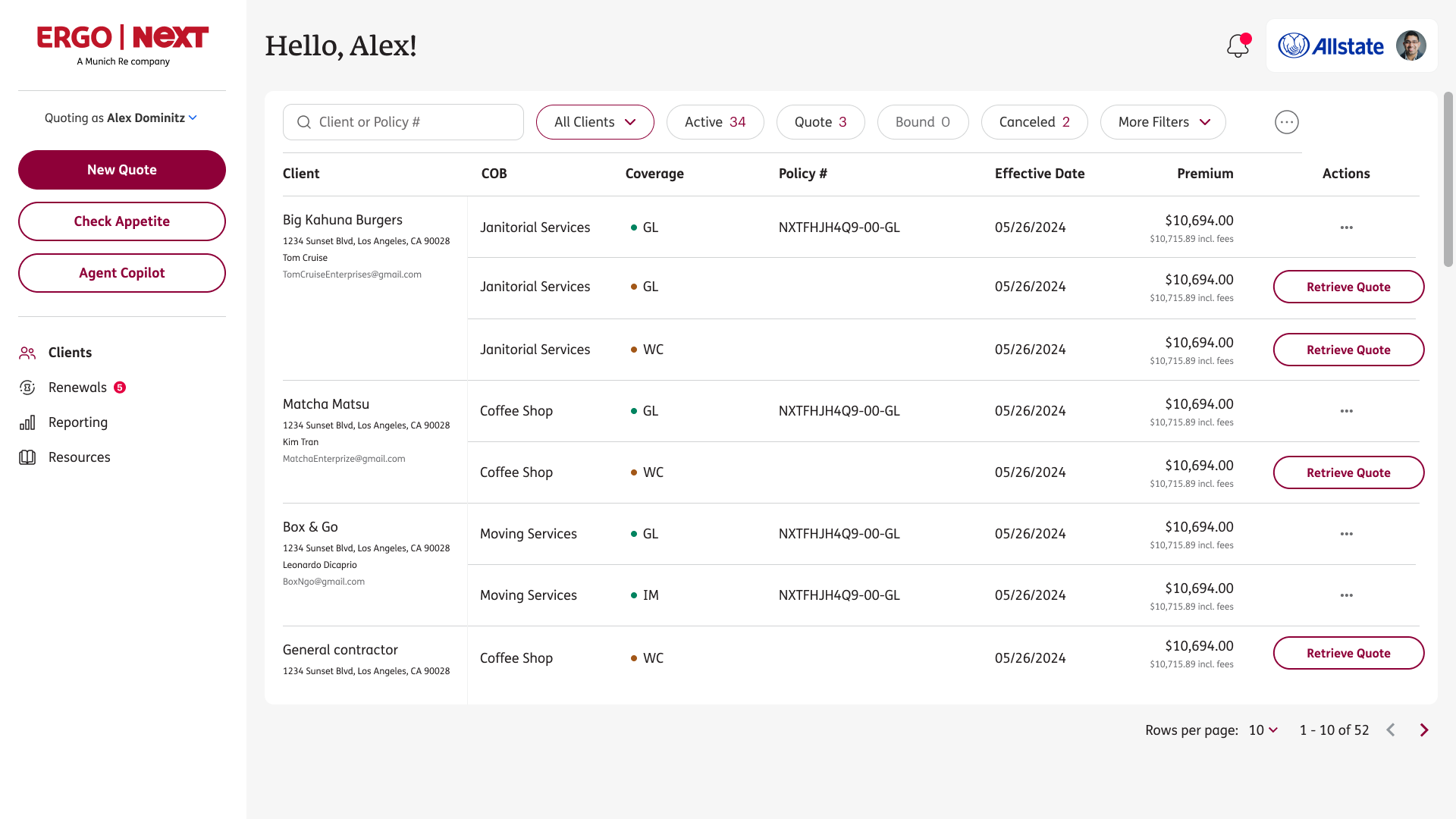Expand the More Filters dropdown
The image size is (1456, 819).
click(1163, 122)
